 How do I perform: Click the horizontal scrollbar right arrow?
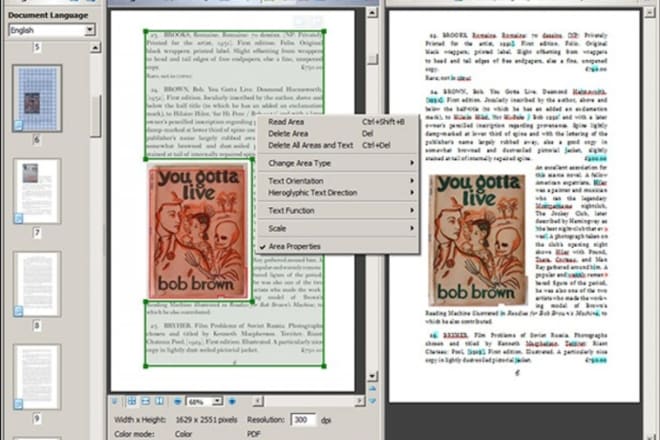(359, 401)
